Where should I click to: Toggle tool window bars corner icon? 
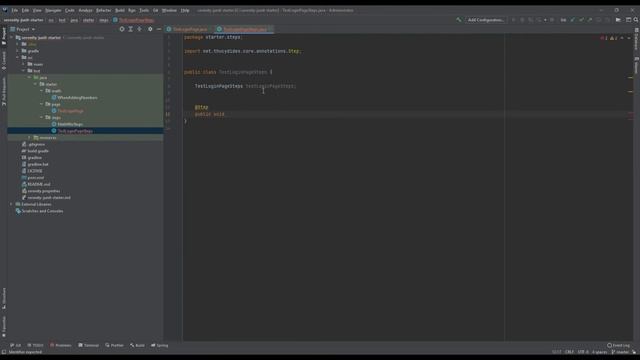coord(4,352)
